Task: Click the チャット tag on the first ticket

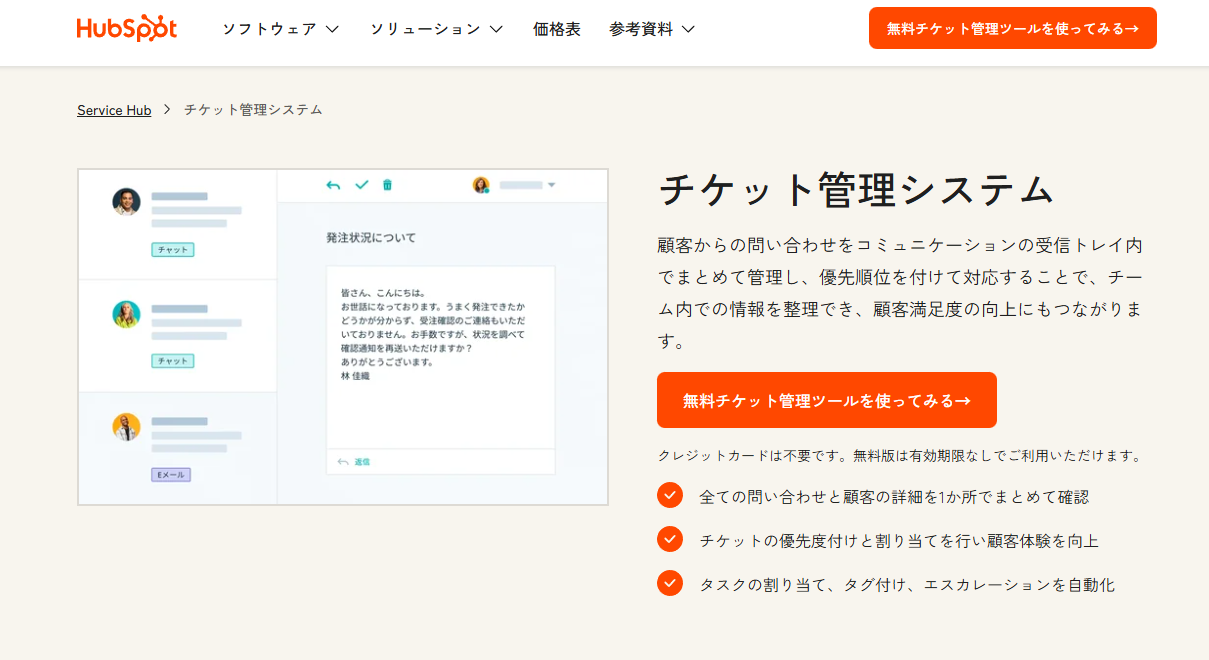Action: click(x=171, y=250)
